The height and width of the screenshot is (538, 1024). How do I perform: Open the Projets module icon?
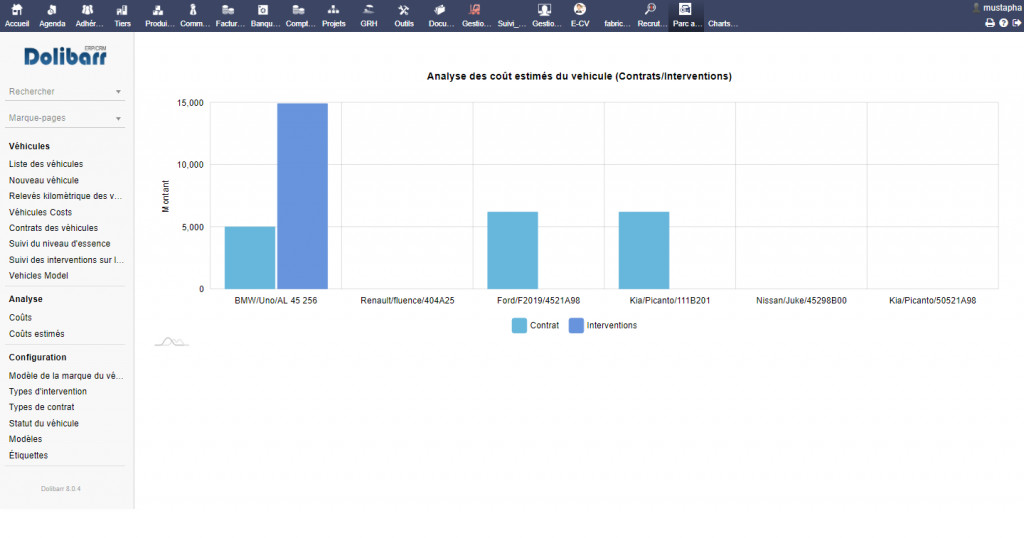point(334,10)
